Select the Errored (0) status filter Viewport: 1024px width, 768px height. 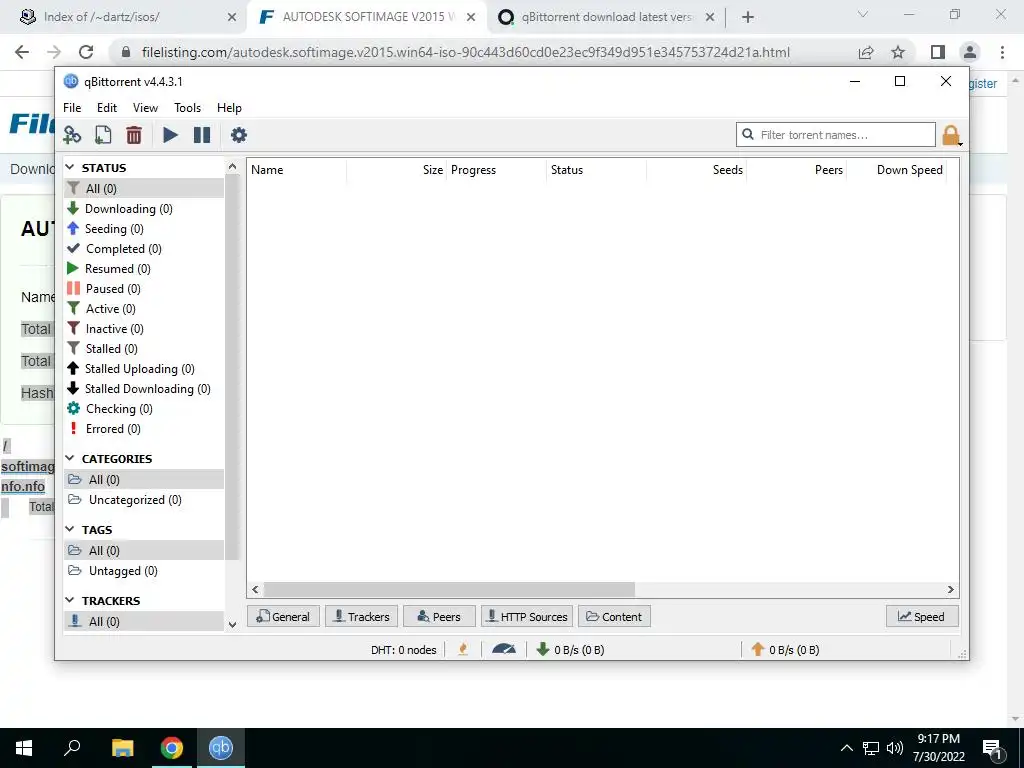coord(144,429)
